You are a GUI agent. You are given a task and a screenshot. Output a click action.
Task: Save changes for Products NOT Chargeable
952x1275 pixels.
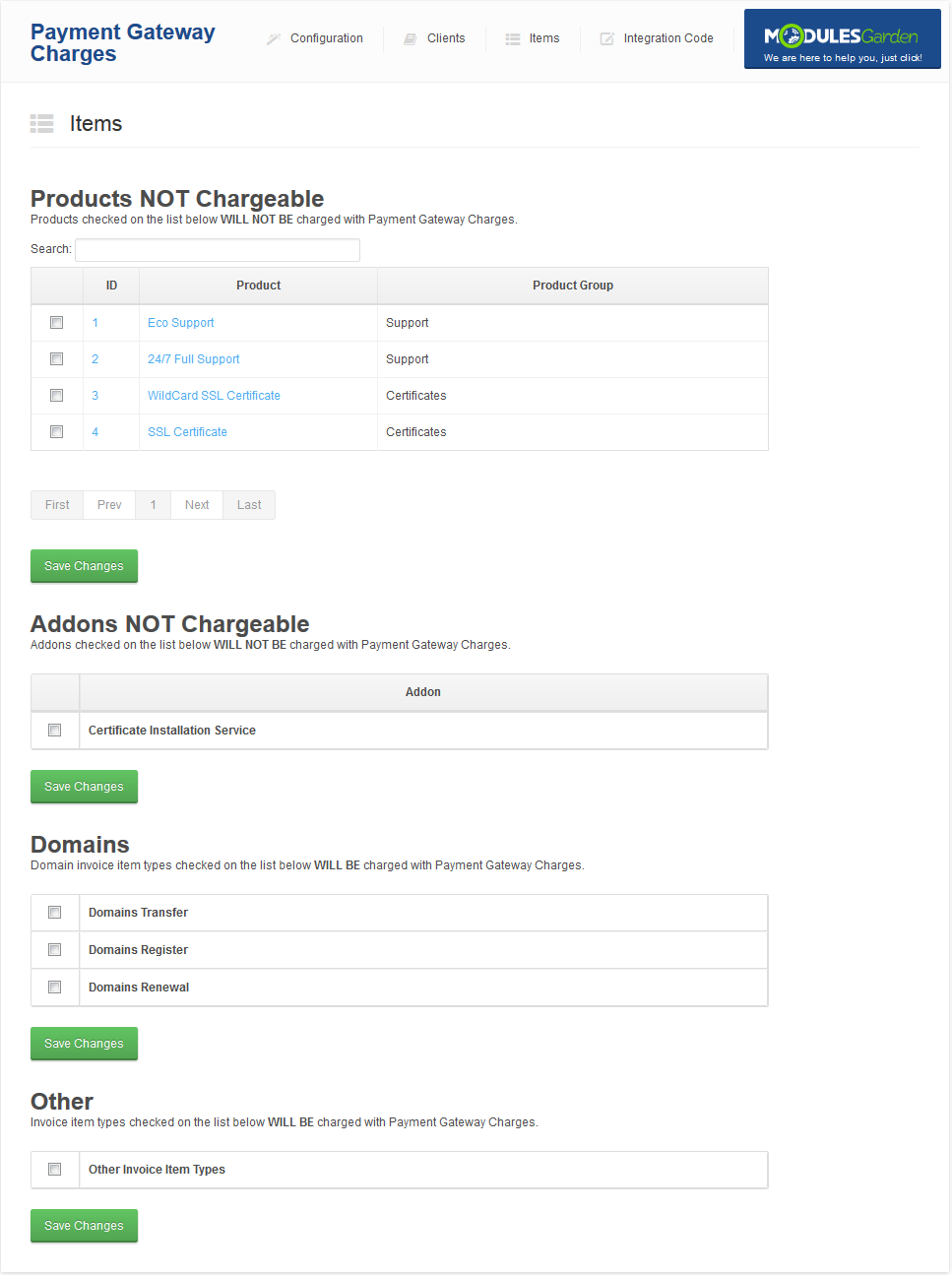pos(84,566)
